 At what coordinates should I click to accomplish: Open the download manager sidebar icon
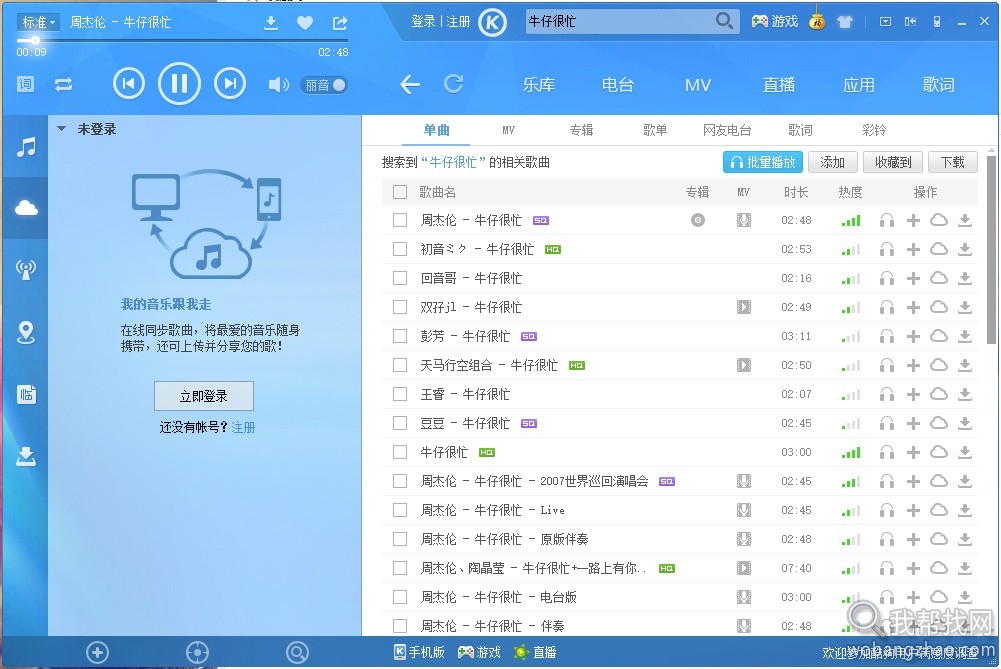click(x=26, y=456)
